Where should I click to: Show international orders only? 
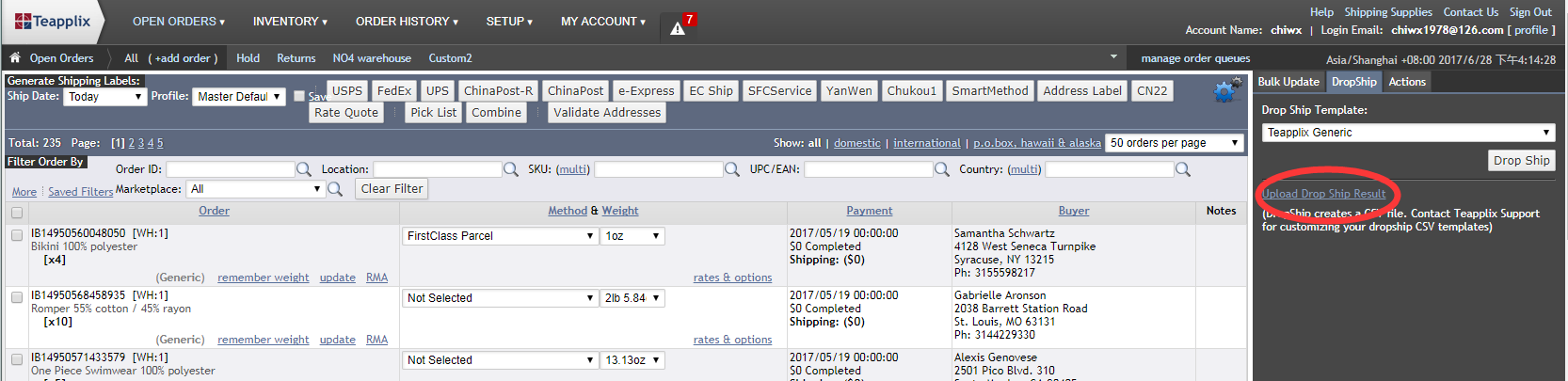point(927,143)
